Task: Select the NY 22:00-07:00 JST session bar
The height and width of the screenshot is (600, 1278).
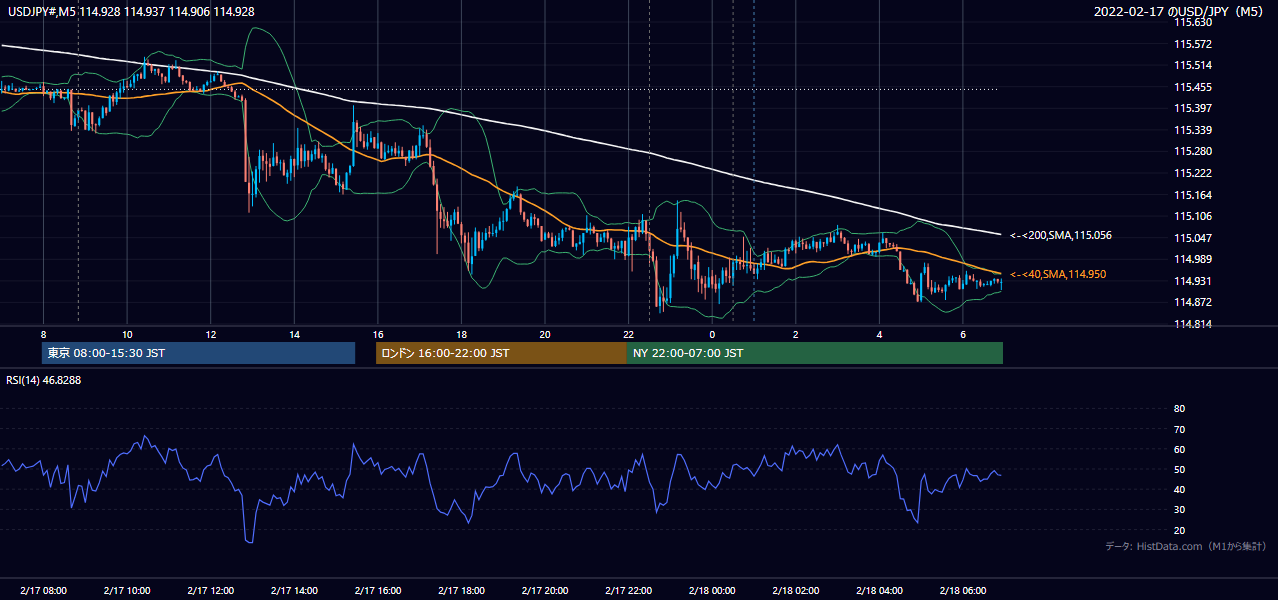Action: click(x=815, y=353)
